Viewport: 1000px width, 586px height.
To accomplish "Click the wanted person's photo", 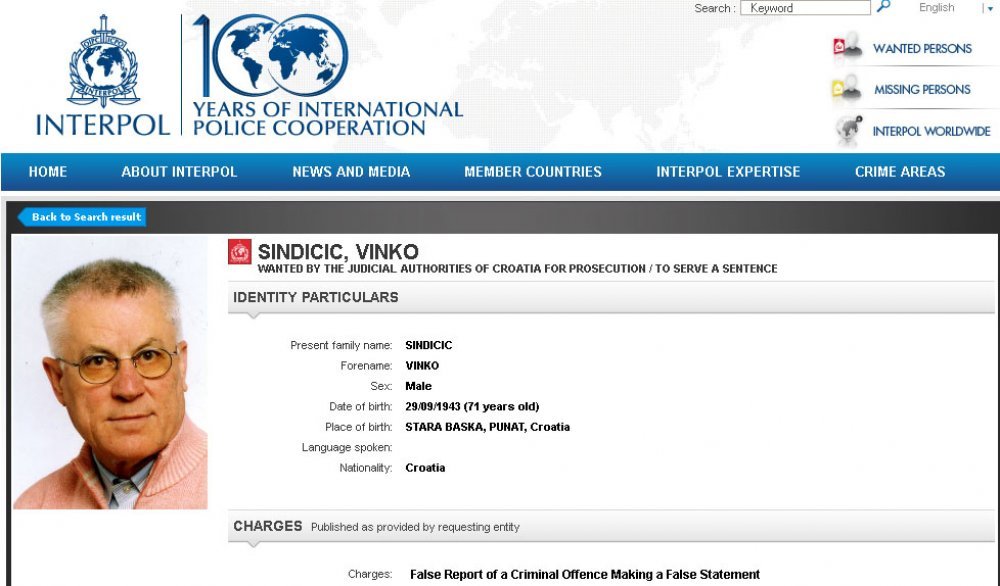I will [x=110, y=372].
